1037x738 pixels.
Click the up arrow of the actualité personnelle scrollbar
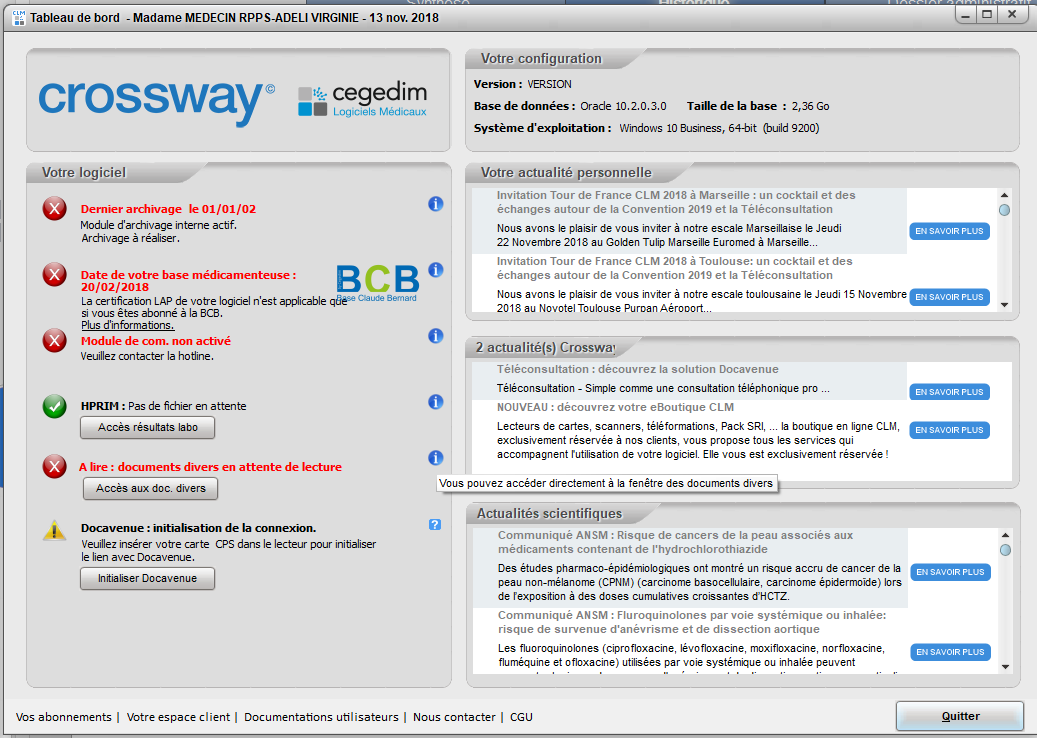1005,195
